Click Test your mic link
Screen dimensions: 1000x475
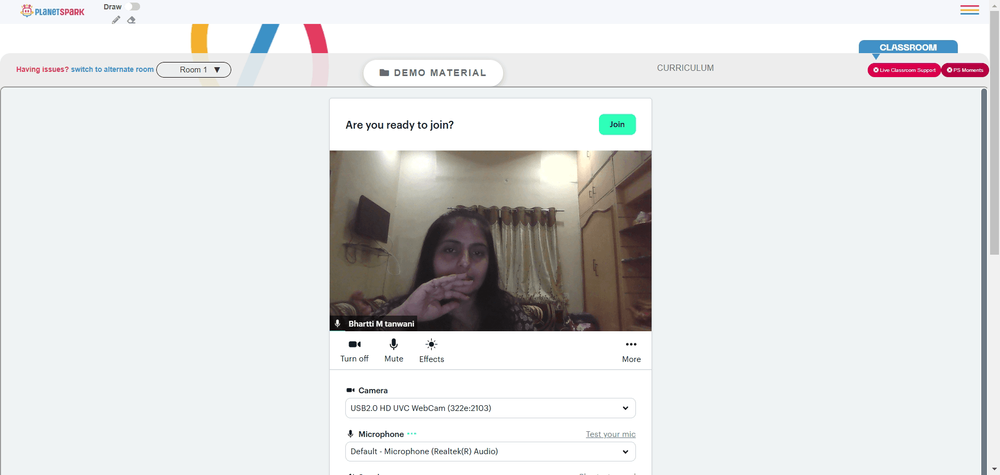(x=610, y=434)
